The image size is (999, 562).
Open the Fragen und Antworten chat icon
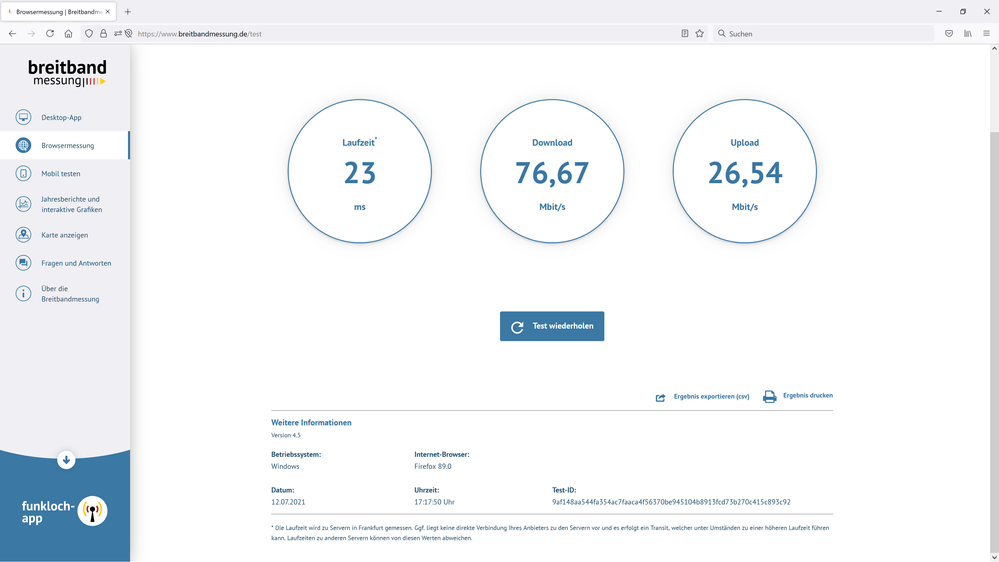pos(24,263)
